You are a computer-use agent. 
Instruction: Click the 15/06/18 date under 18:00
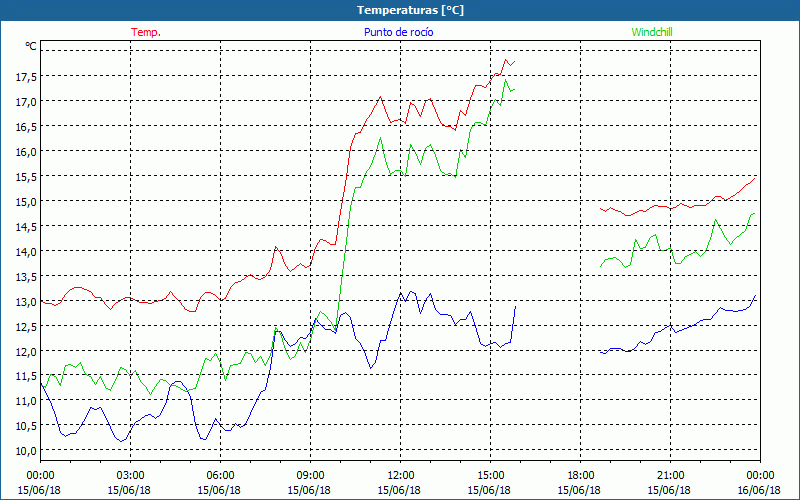[x=579, y=490]
